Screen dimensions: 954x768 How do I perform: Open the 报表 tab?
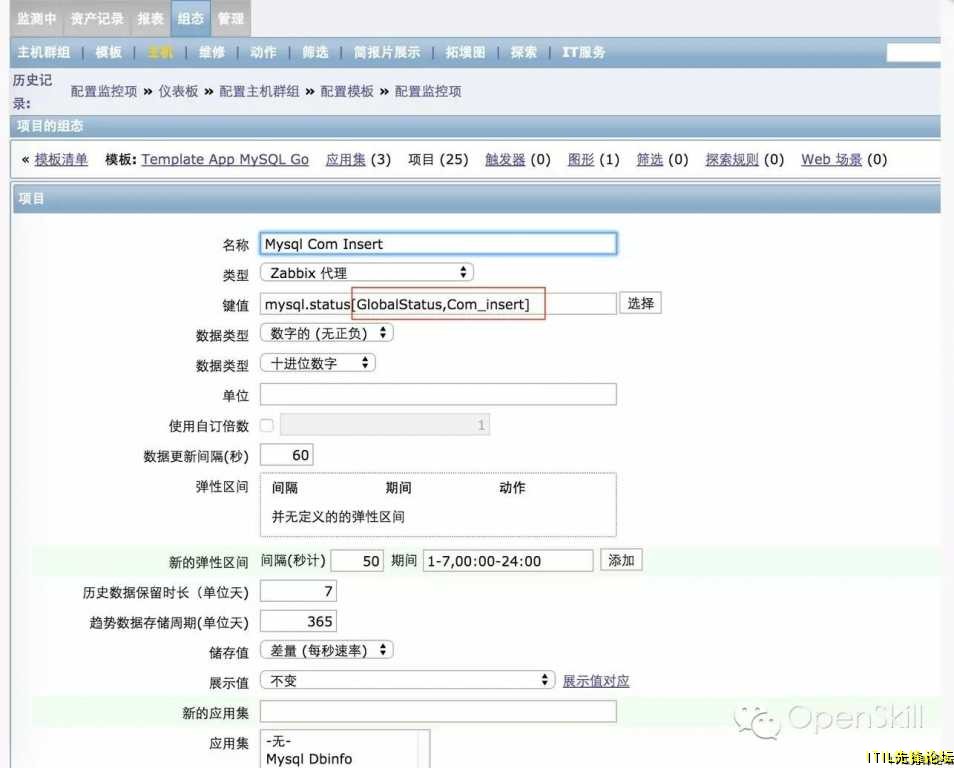pos(150,18)
